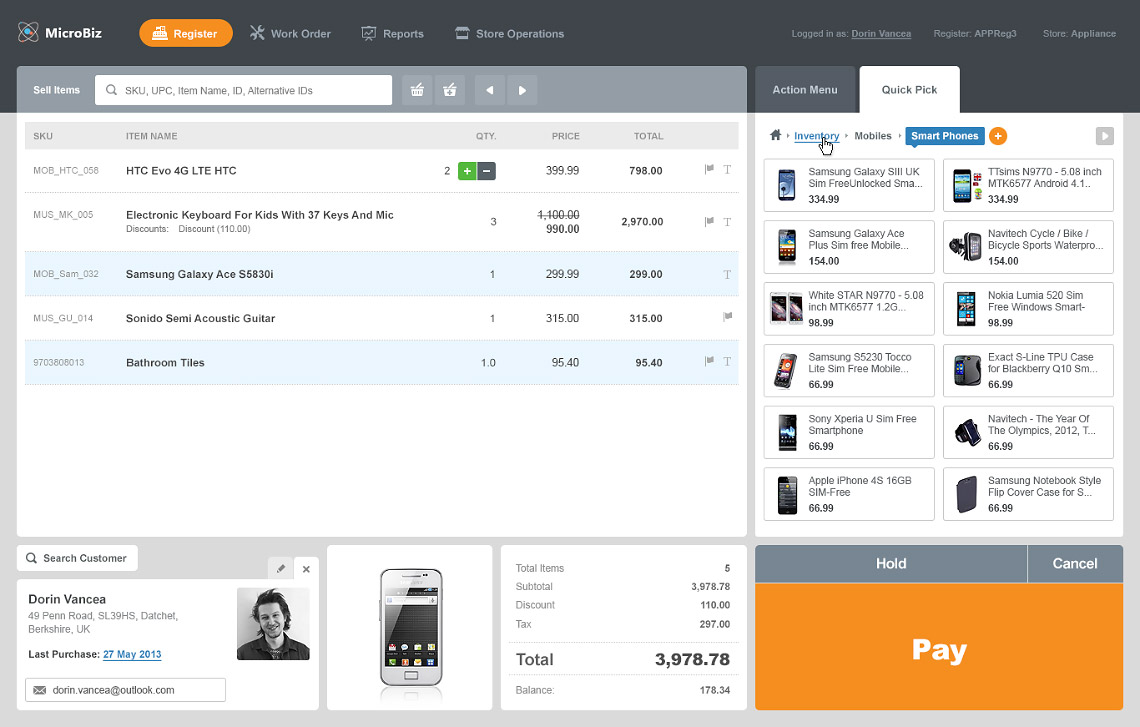
Task: Open last purchase 27 May 2013 link
Action: [x=132, y=654]
